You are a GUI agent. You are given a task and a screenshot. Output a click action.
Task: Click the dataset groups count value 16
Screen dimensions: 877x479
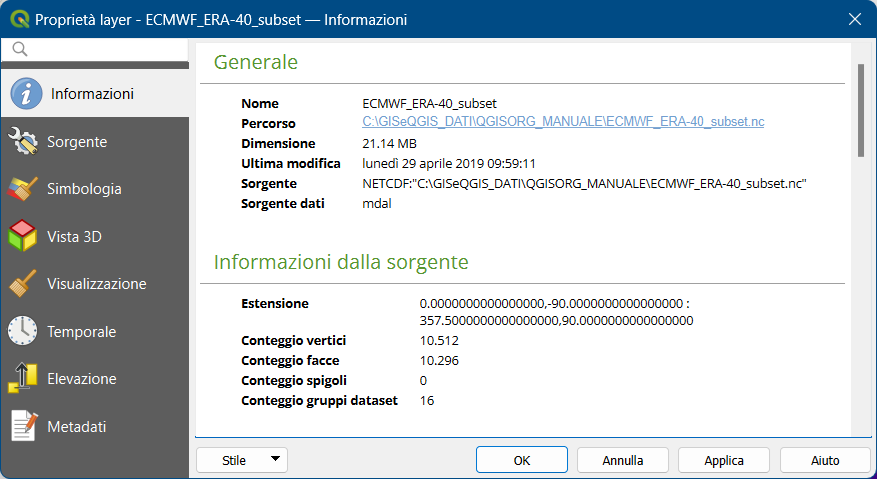[427, 401]
